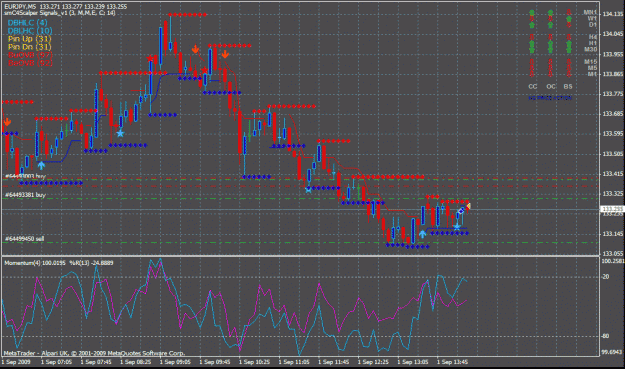Click the OC arrow in the MN1 row
Screen dimensions: 625x369
click(x=550, y=13)
